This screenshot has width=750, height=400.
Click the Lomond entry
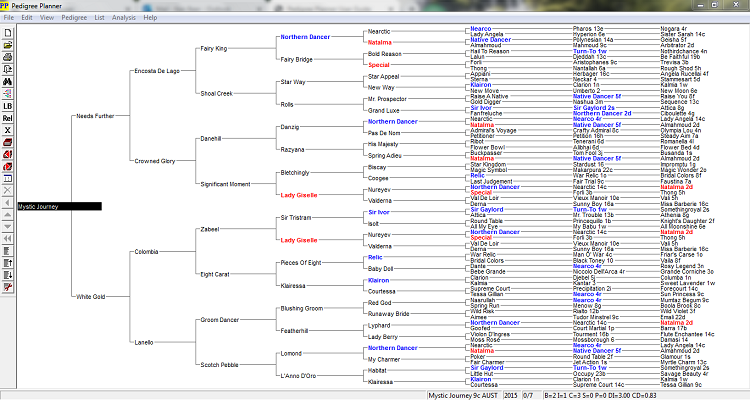pos(291,354)
